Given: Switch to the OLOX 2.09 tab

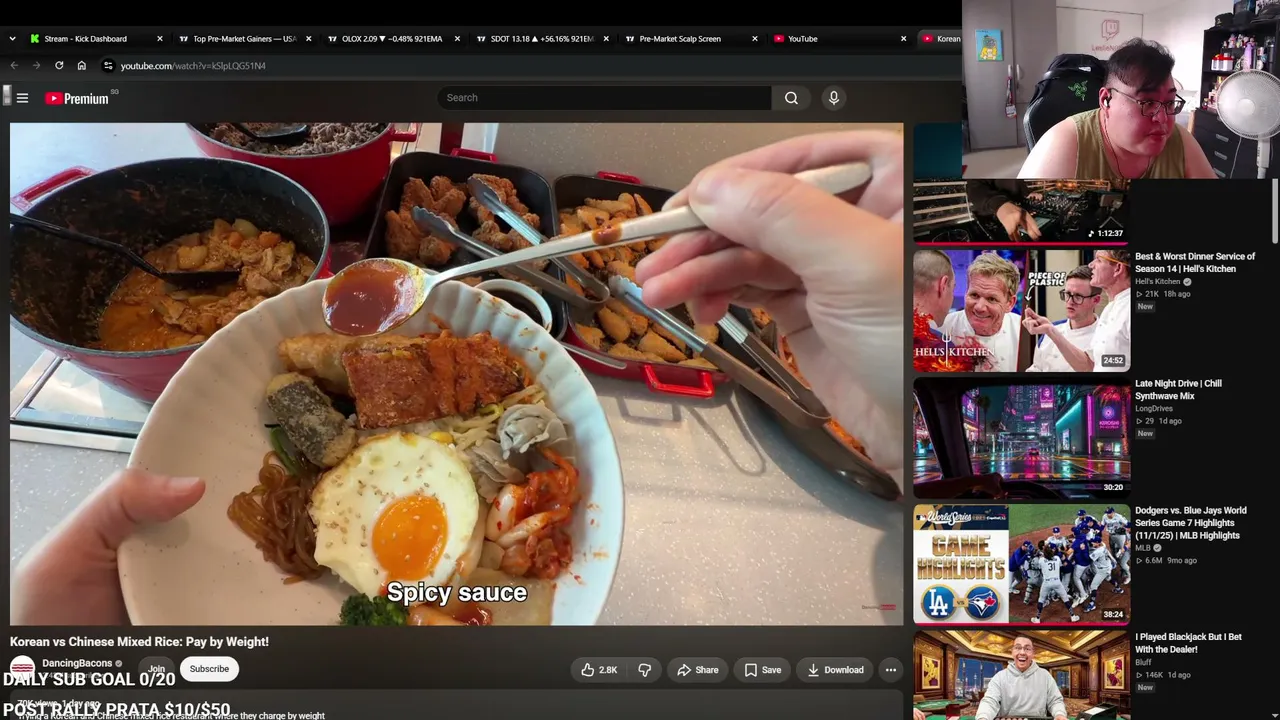Looking at the screenshot, I should coord(393,39).
